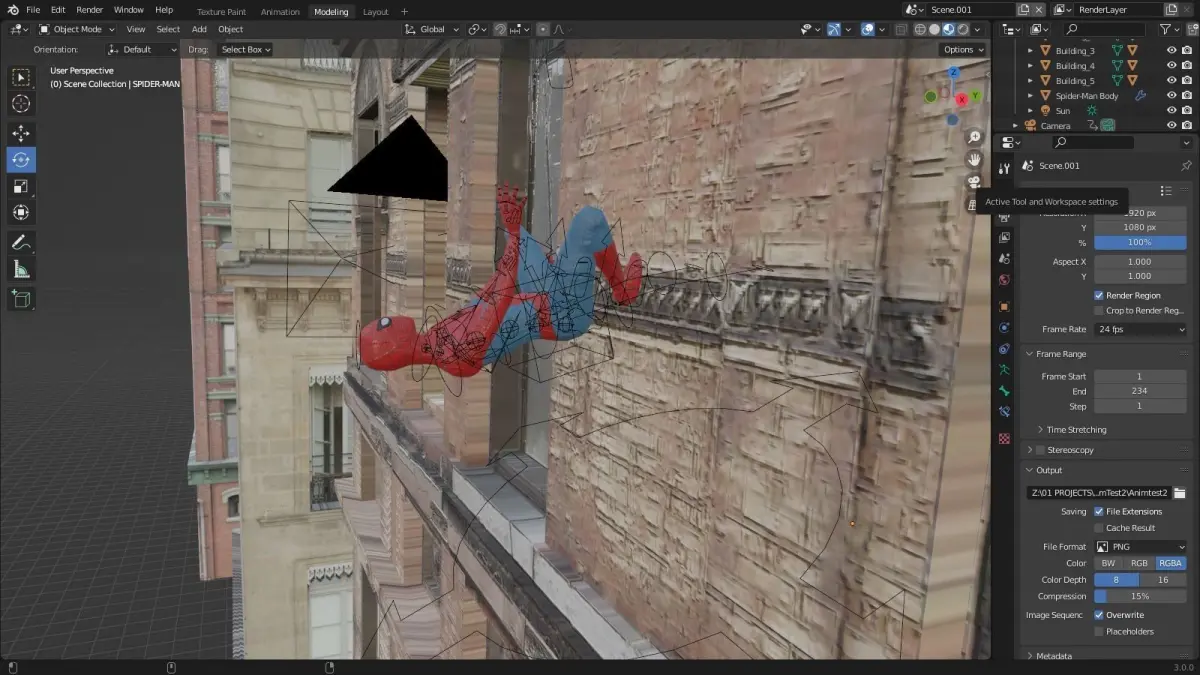Select the Cursor tool
Screen dimensions: 1200x675
(21, 104)
